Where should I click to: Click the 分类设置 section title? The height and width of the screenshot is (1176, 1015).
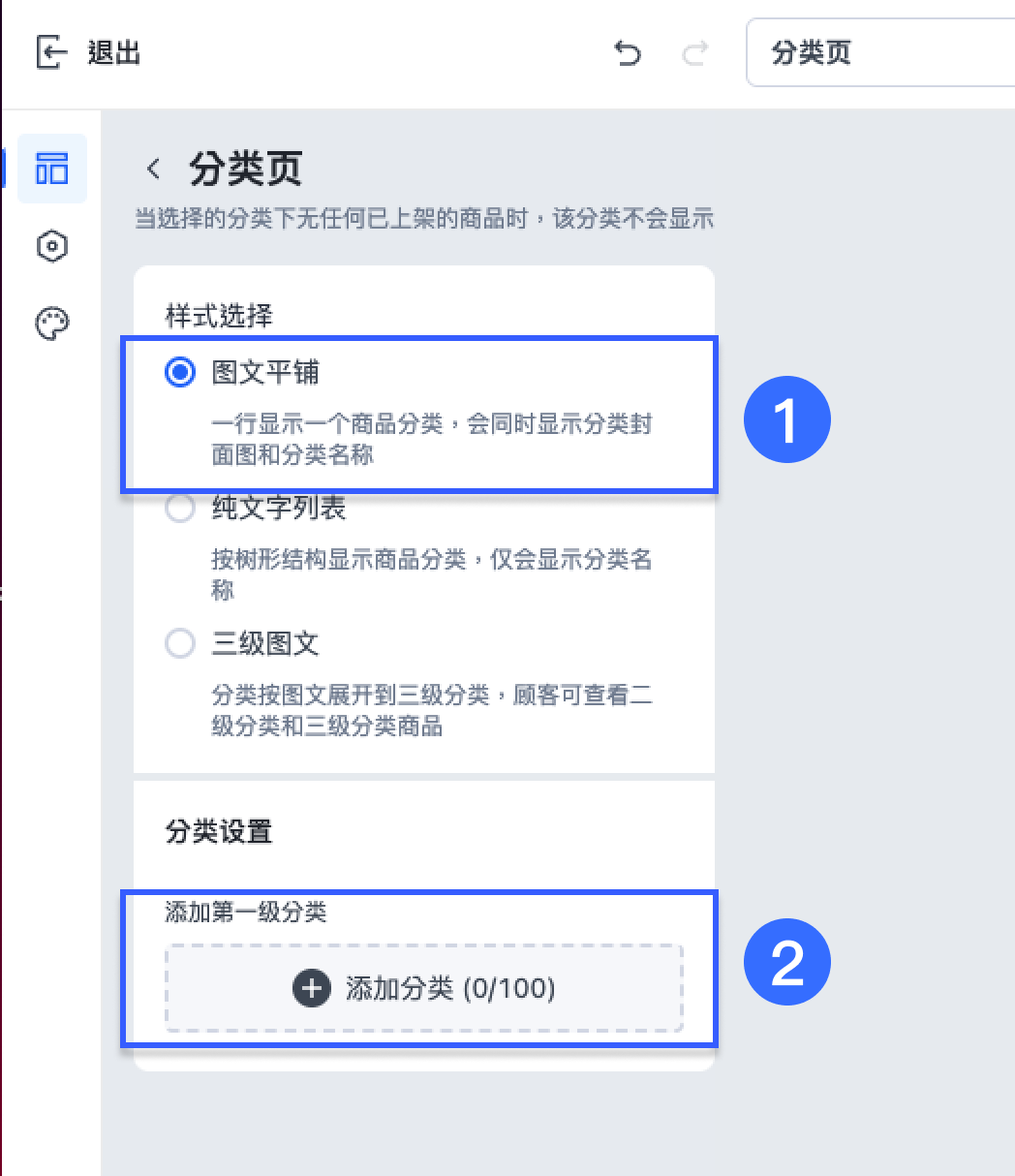coord(219,831)
